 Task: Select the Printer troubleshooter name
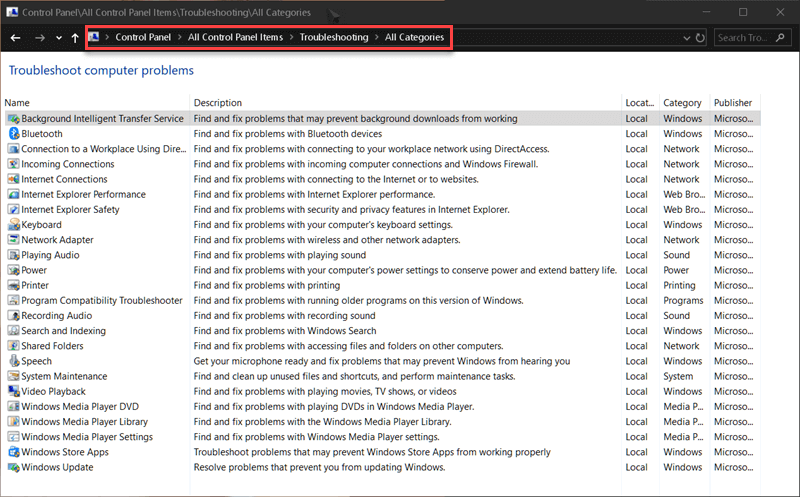pos(35,285)
